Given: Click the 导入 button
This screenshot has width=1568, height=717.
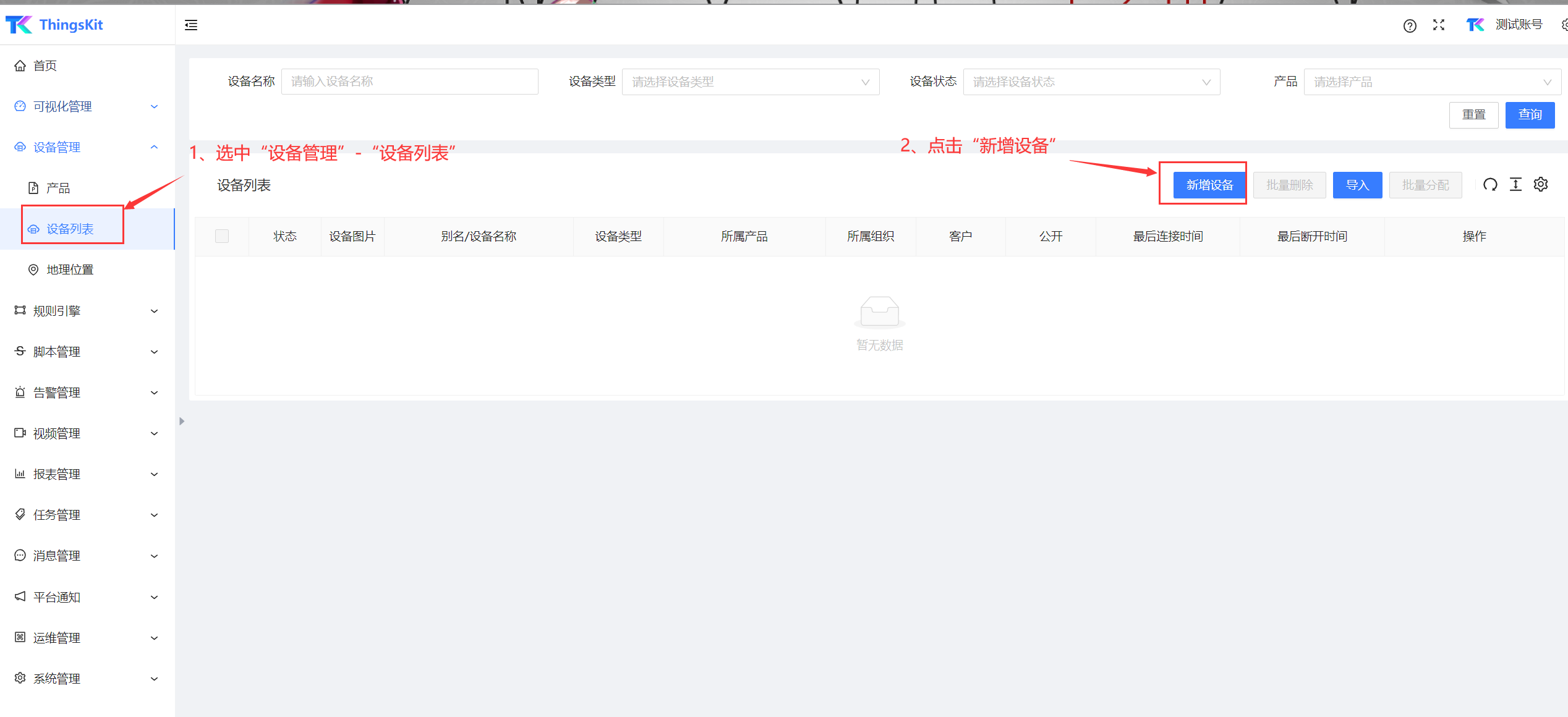Looking at the screenshot, I should (1357, 185).
